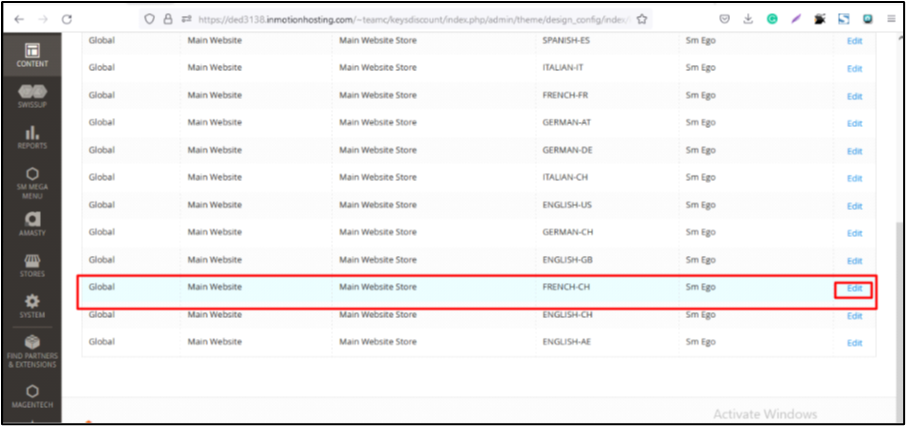Click Edit for the GERMAN-DE row
This screenshot has height=426, width=906.
coord(854,151)
